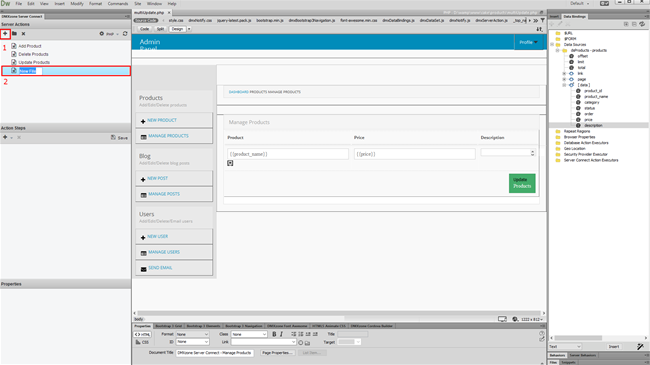Image resolution: width=650 pixels, height=365 pixels.
Task: Select the Add Product server action
Action: (x=30, y=46)
